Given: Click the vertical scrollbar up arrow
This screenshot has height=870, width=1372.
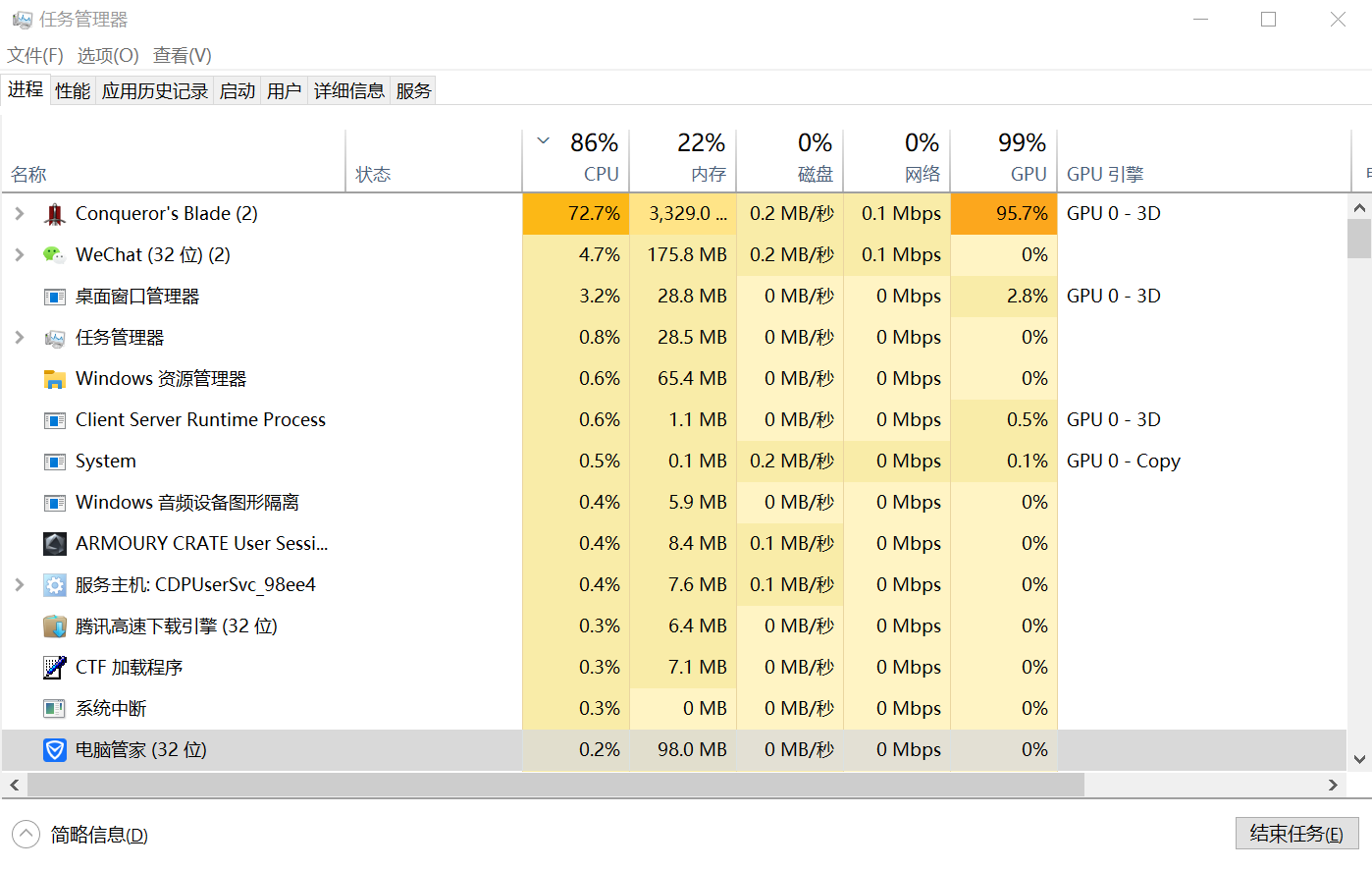Looking at the screenshot, I should (x=1359, y=207).
